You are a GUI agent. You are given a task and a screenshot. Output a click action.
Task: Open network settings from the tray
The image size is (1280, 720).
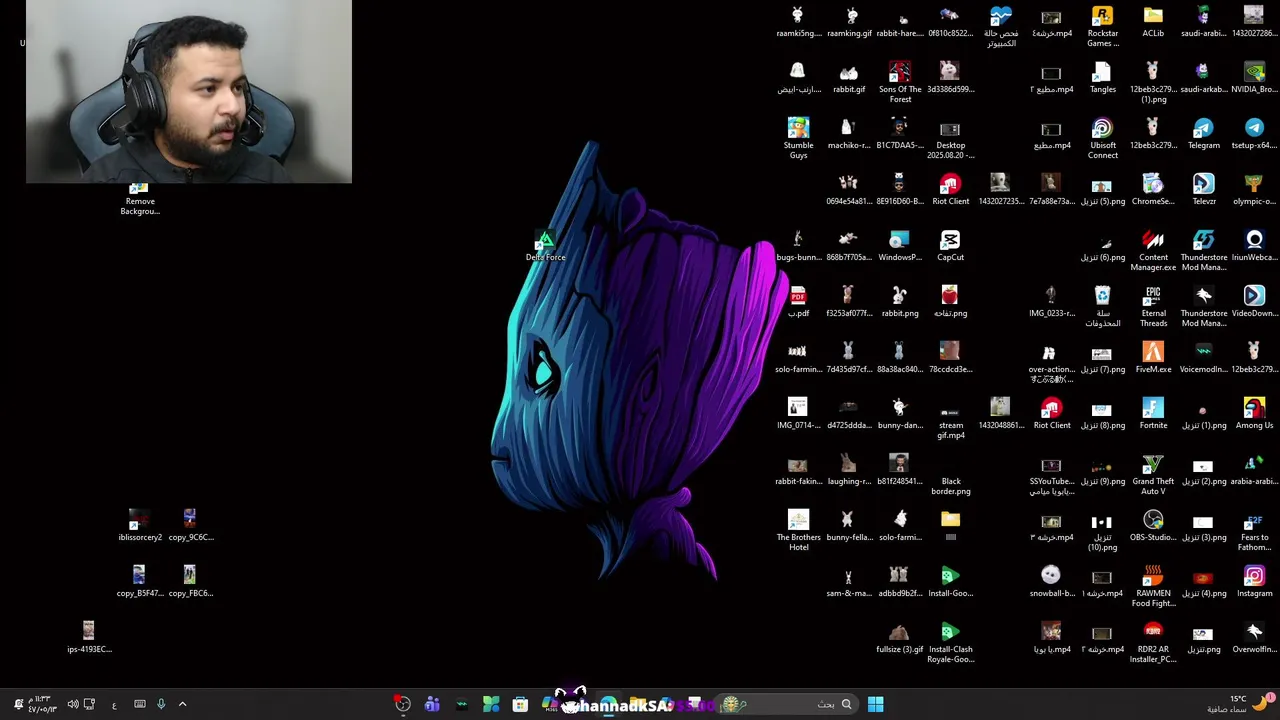(x=90, y=704)
